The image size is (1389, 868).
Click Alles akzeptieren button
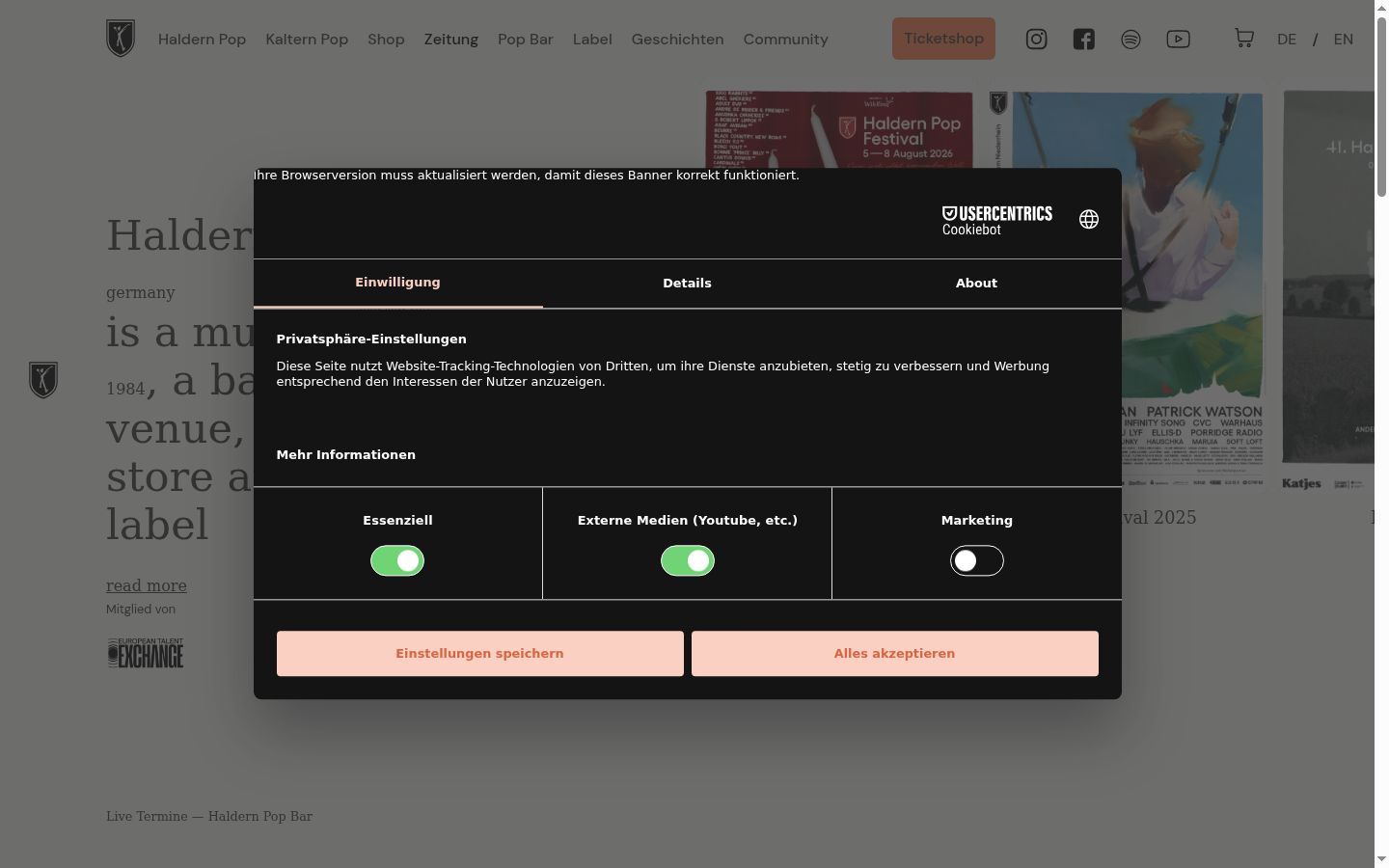coord(894,654)
